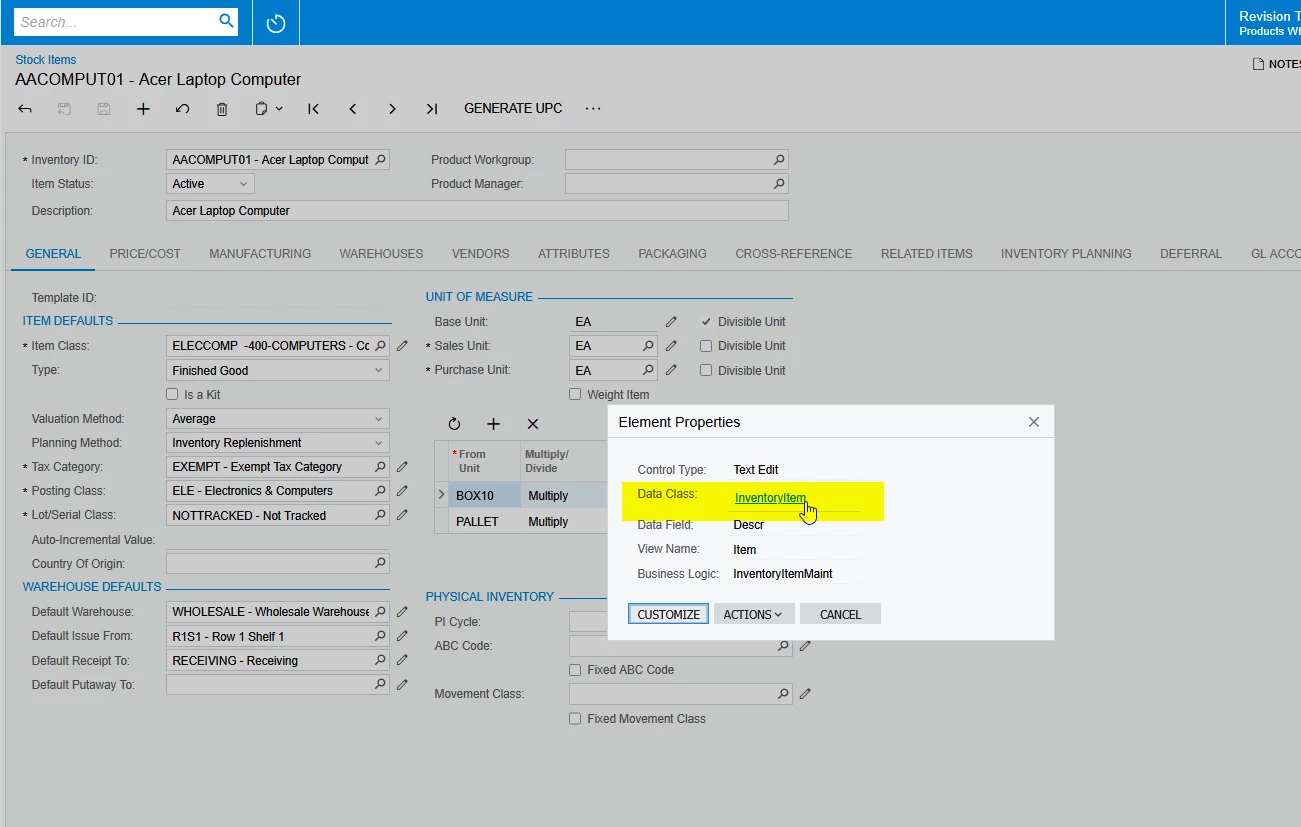Add a new stock item record
The height and width of the screenshot is (827, 1301).
(143, 109)
